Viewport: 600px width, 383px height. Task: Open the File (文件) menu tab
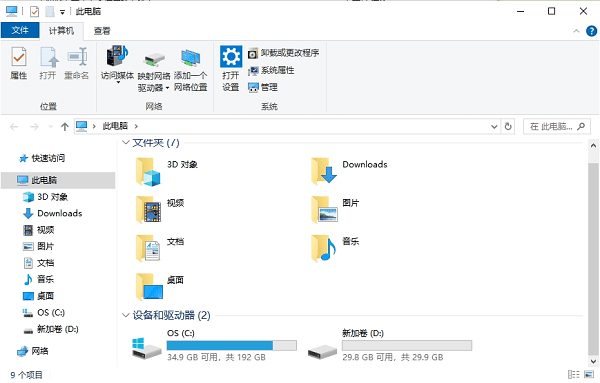pos(20,30)
